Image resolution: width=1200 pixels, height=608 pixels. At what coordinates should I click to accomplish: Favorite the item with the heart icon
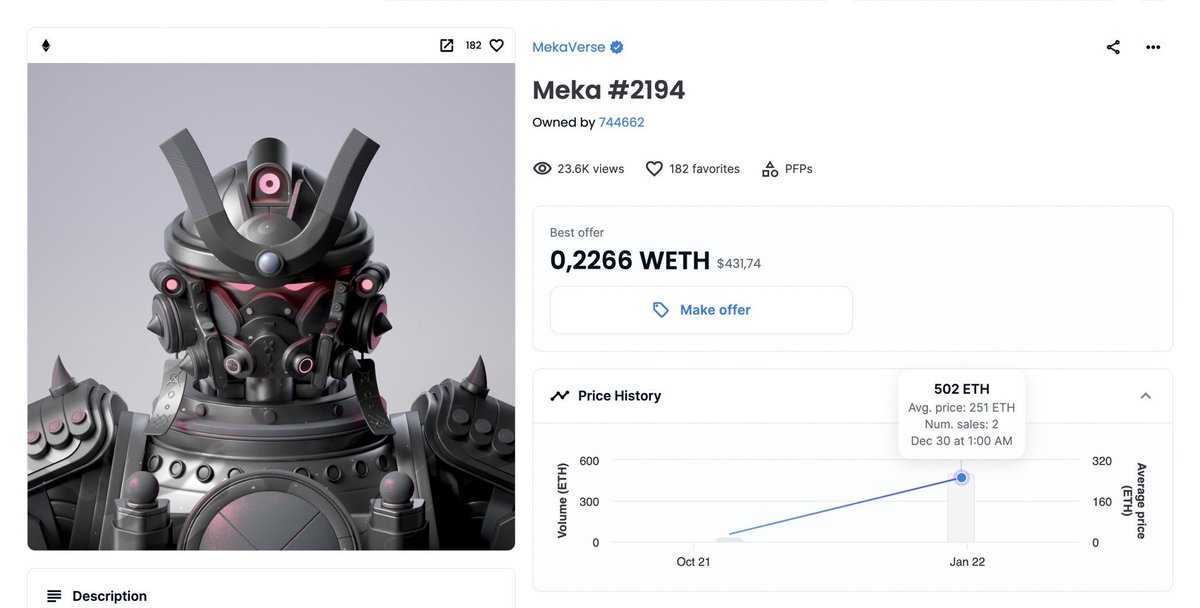(x=496, y=45)
